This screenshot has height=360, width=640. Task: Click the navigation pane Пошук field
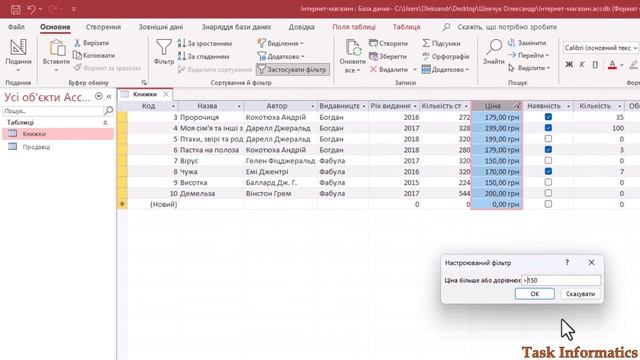(x=53, y=111)
